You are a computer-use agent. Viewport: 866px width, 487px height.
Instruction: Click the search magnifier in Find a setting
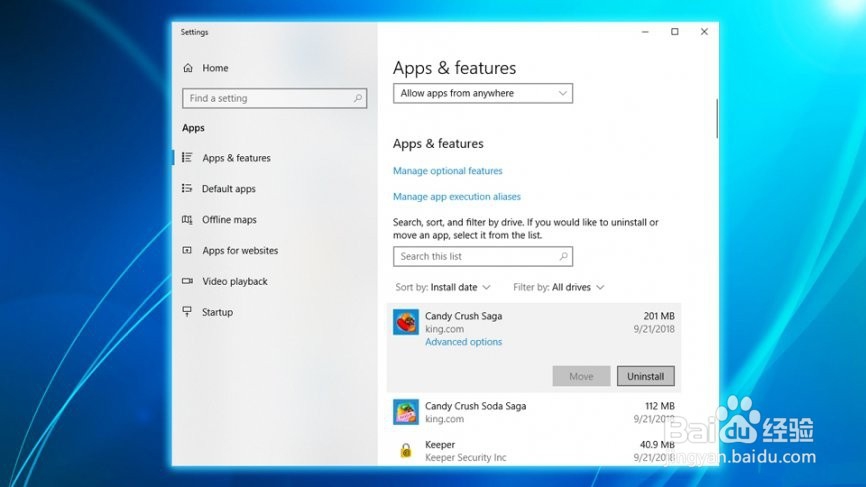tap(357, 98)
